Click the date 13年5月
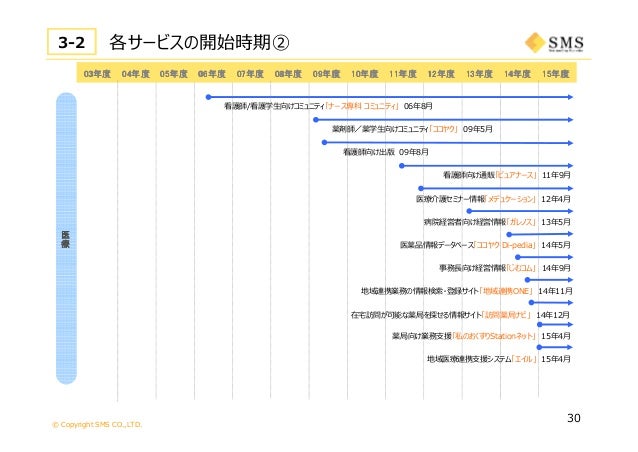This screenshot has height=452, width=638. [x=556, y=222]
